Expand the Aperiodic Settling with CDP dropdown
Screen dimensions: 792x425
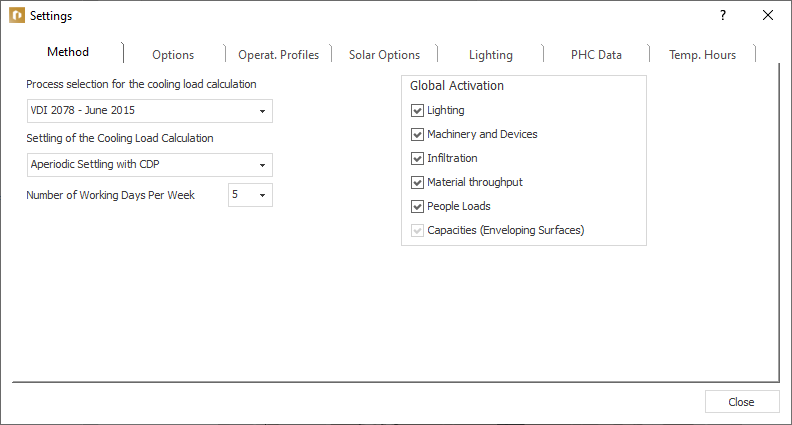pyautogui.click(x=150, y=165)
